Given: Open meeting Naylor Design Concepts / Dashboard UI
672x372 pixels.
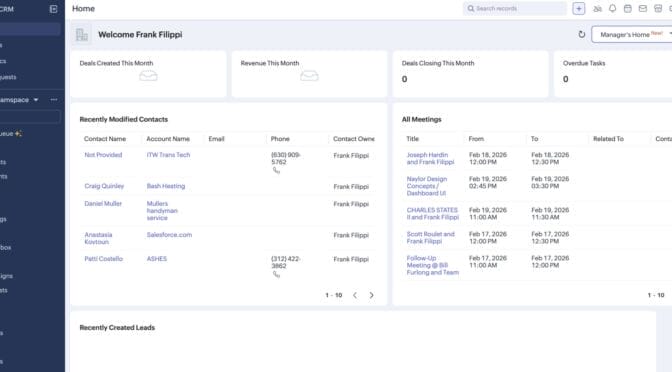Looking at the screenshot, I should (426, 186).
